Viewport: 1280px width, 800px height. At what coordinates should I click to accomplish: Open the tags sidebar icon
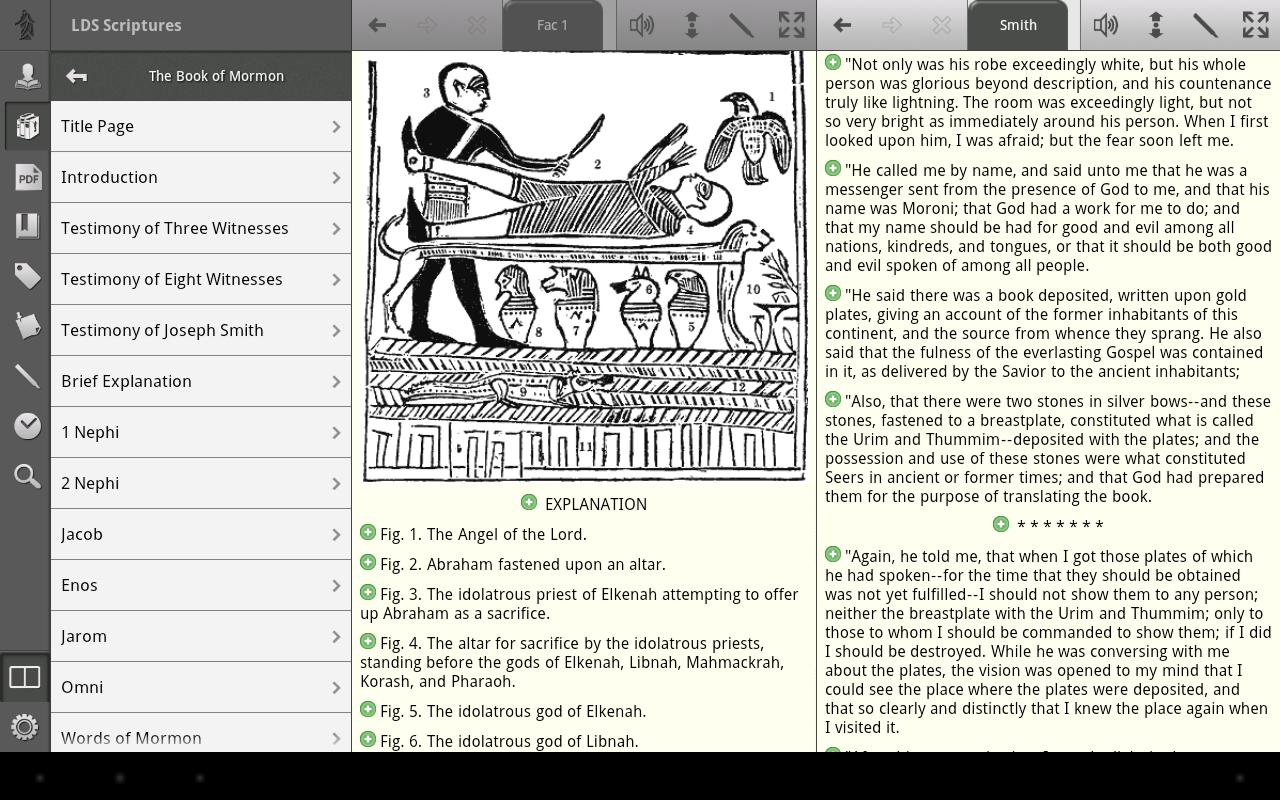(27, 275)
